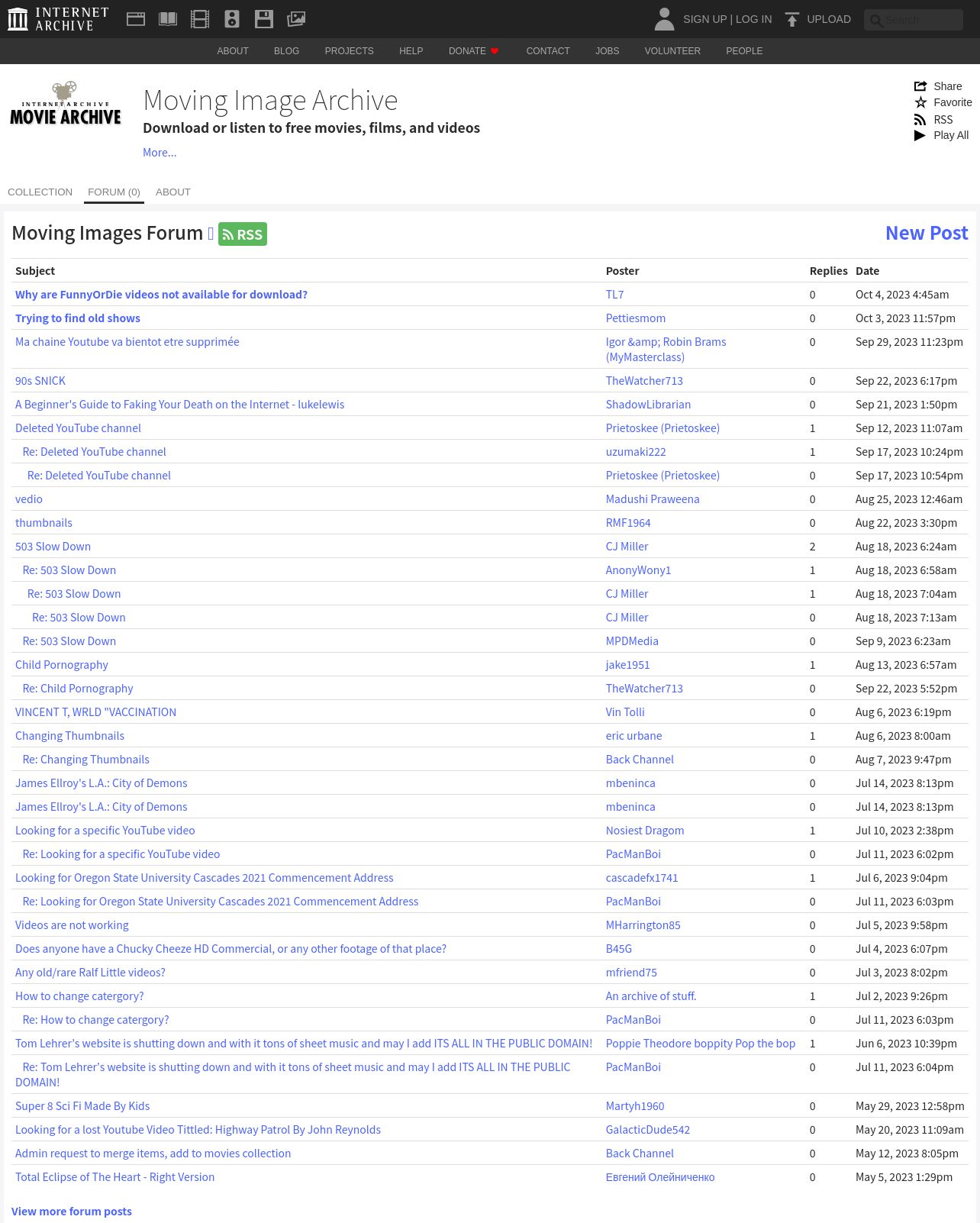View poster profile Nosiest Dragom
Screen dimensions: 980x1223
click(645, 831)
